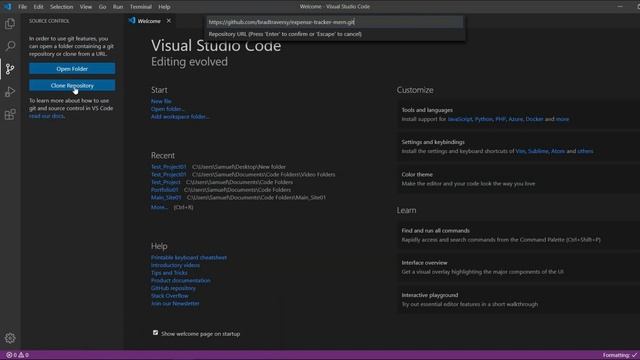
Task: Open the File menu
Action: coord(22,7)
